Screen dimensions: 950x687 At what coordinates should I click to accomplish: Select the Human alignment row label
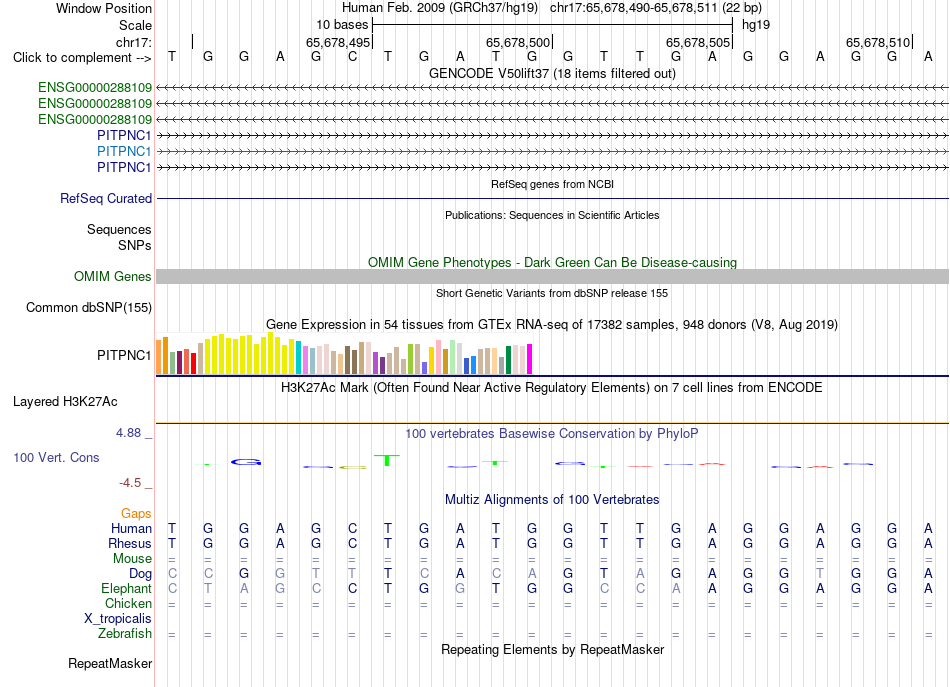131,528
